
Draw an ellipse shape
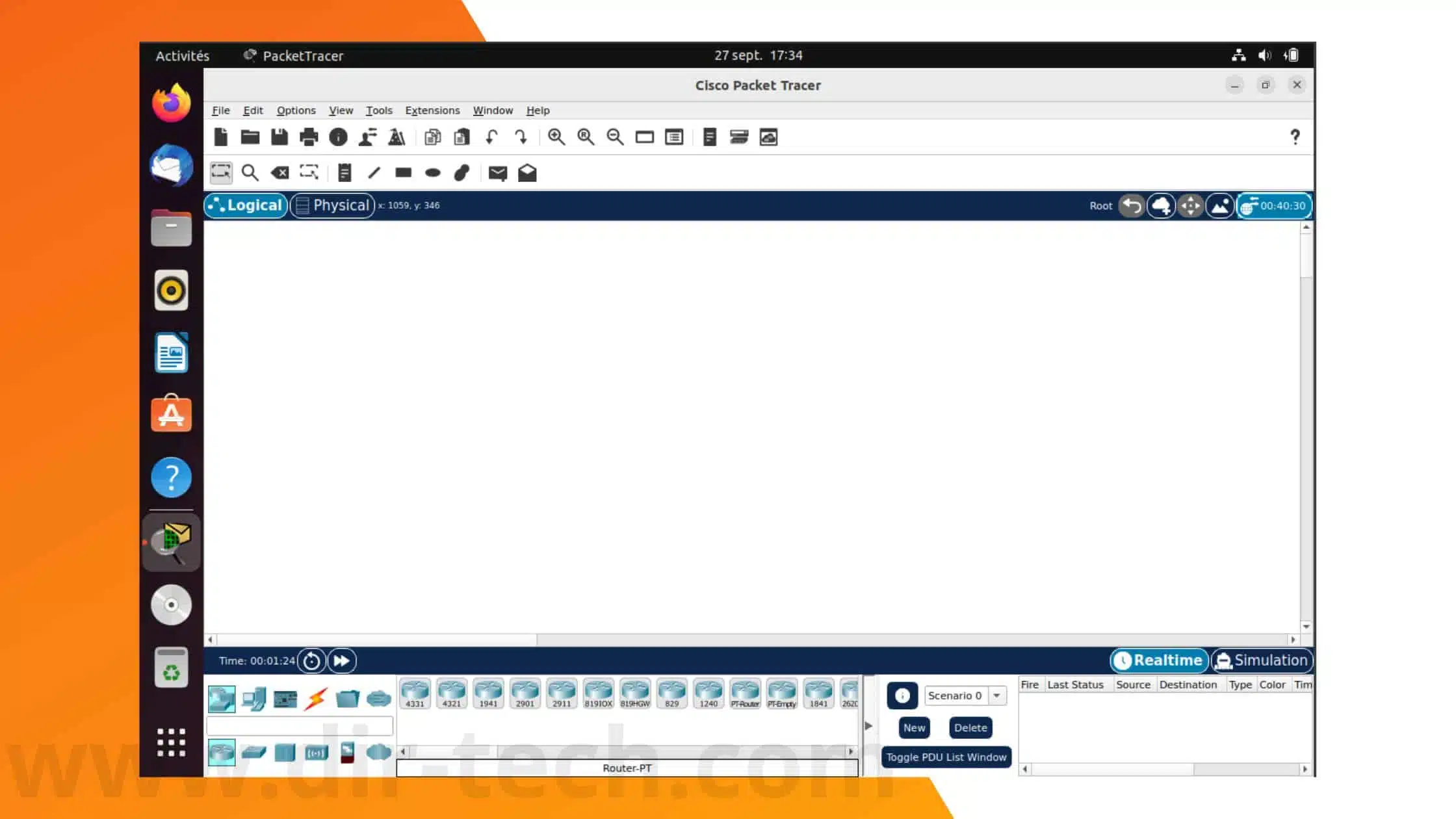point(433,173)
